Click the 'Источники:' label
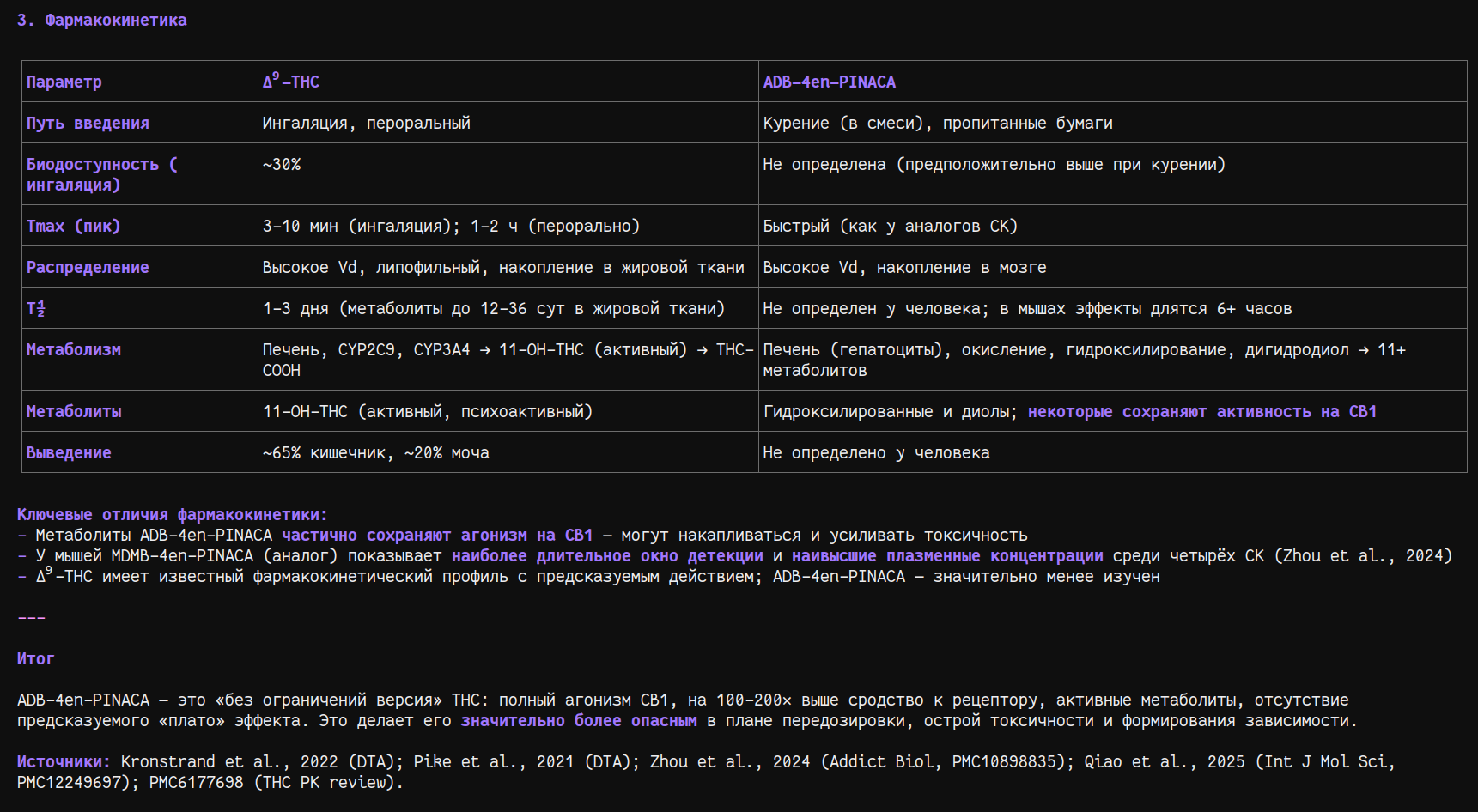This screenshot has width=1478, height=812. click(64, 762)
